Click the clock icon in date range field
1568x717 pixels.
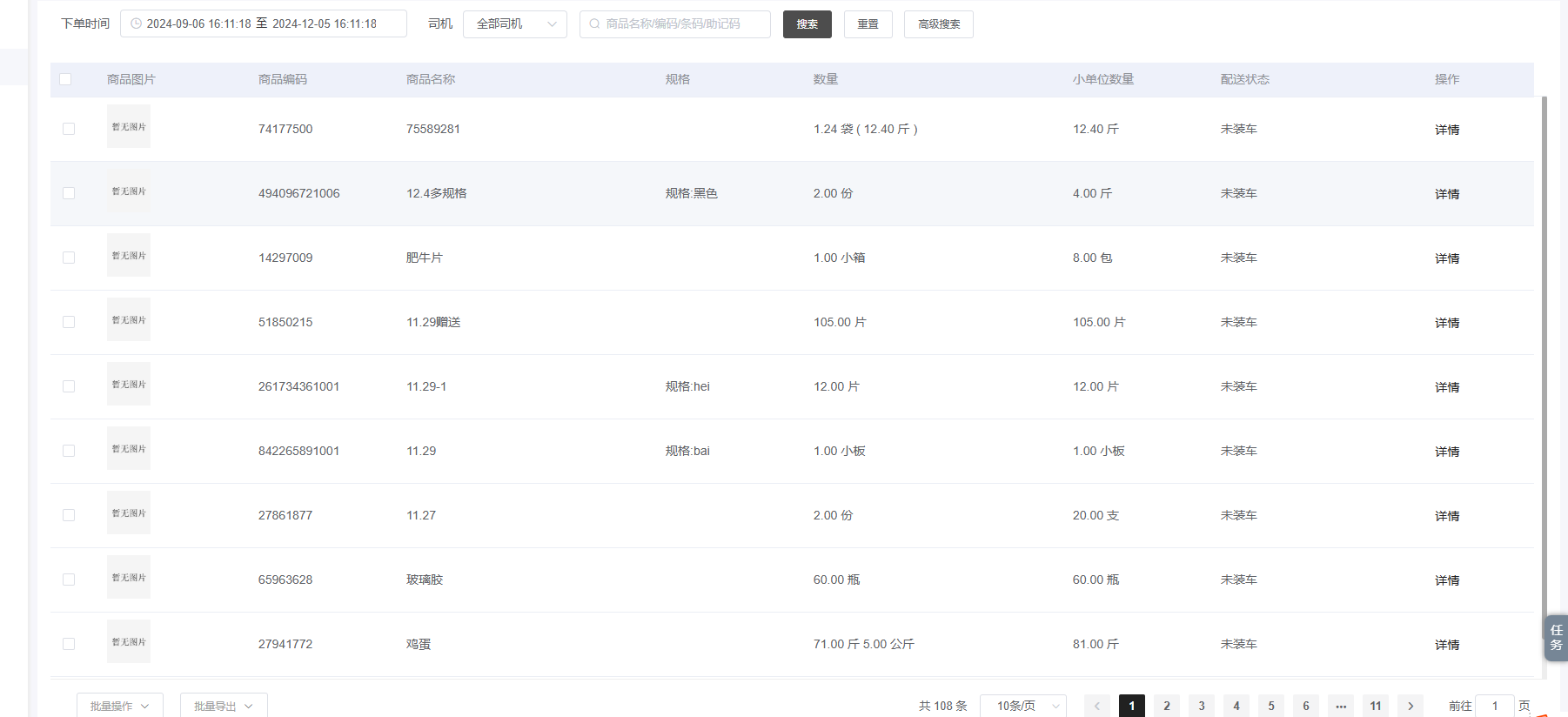tap(137, 24)
